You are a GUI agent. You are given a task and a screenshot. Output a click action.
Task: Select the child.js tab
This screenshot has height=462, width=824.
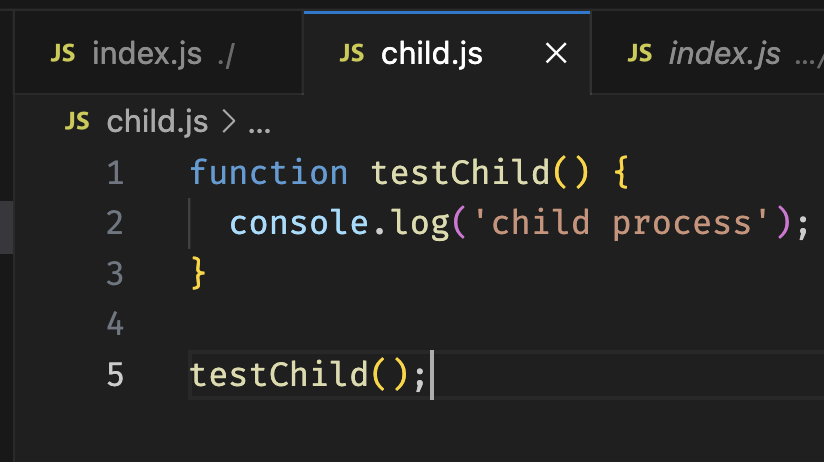[432, 54]
